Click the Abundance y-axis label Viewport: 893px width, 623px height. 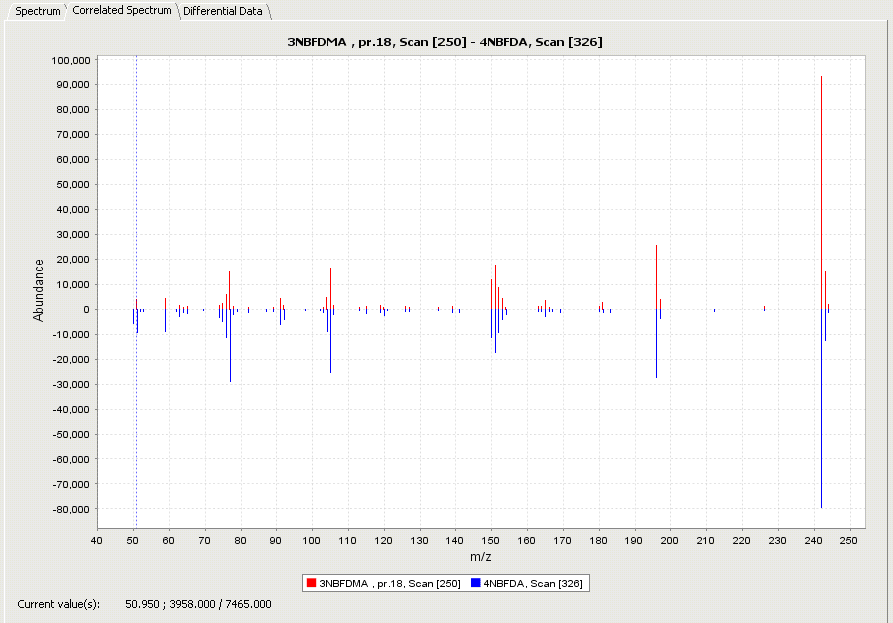(39, 290)
